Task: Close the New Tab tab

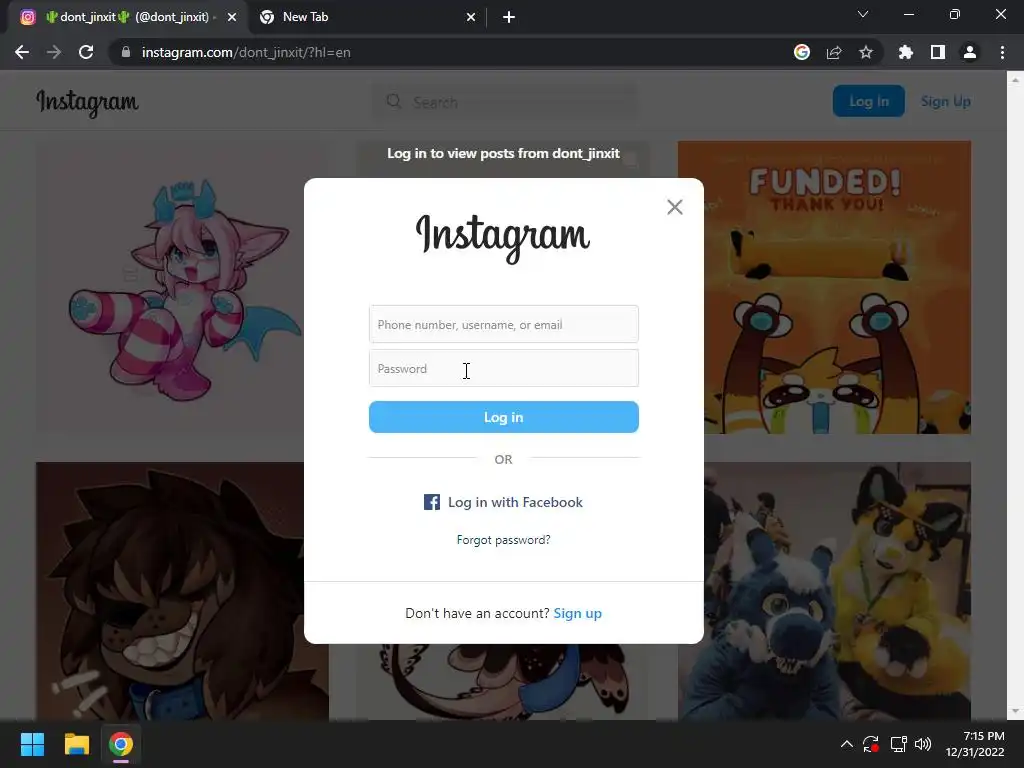Action: click(471, 18)
